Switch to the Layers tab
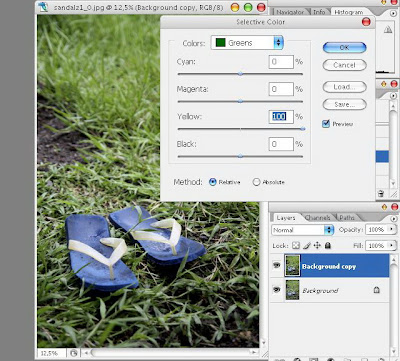The height and width of the screenshot is (361, 400). pyautogui.click(x=286, y=218)
